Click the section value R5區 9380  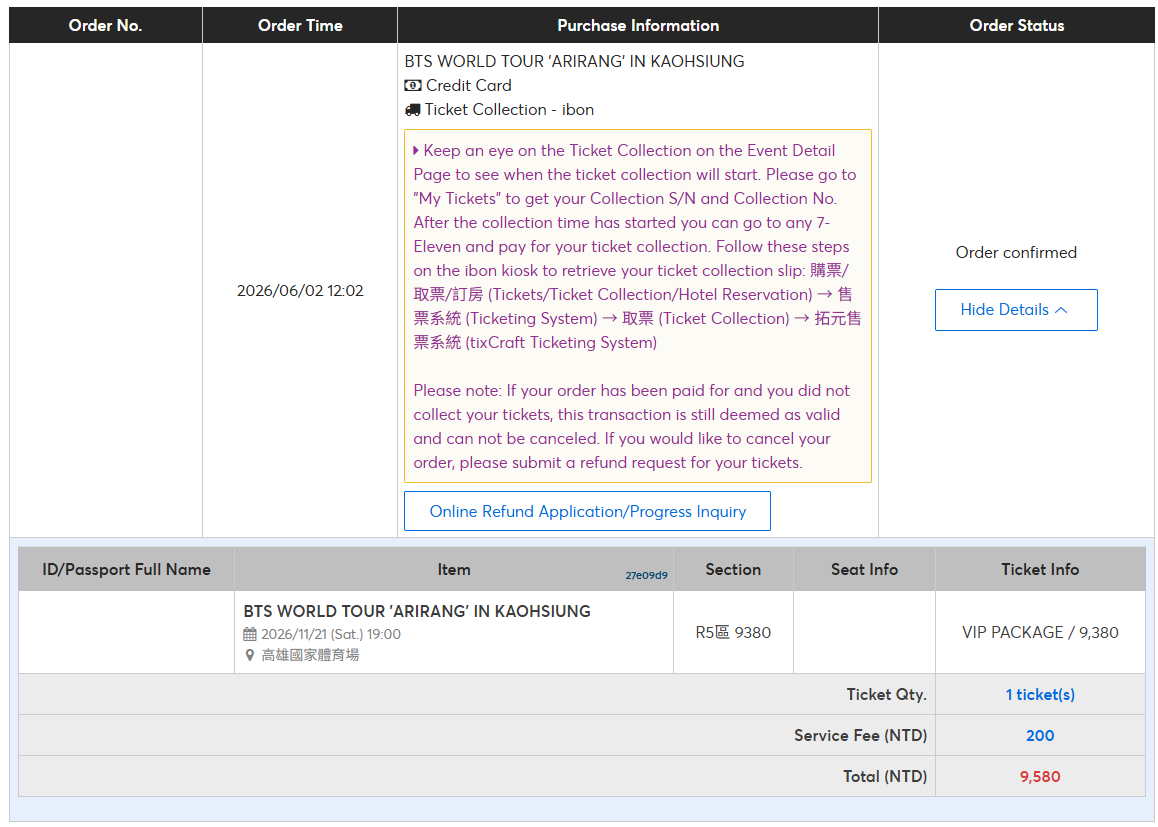click(733, 633)
